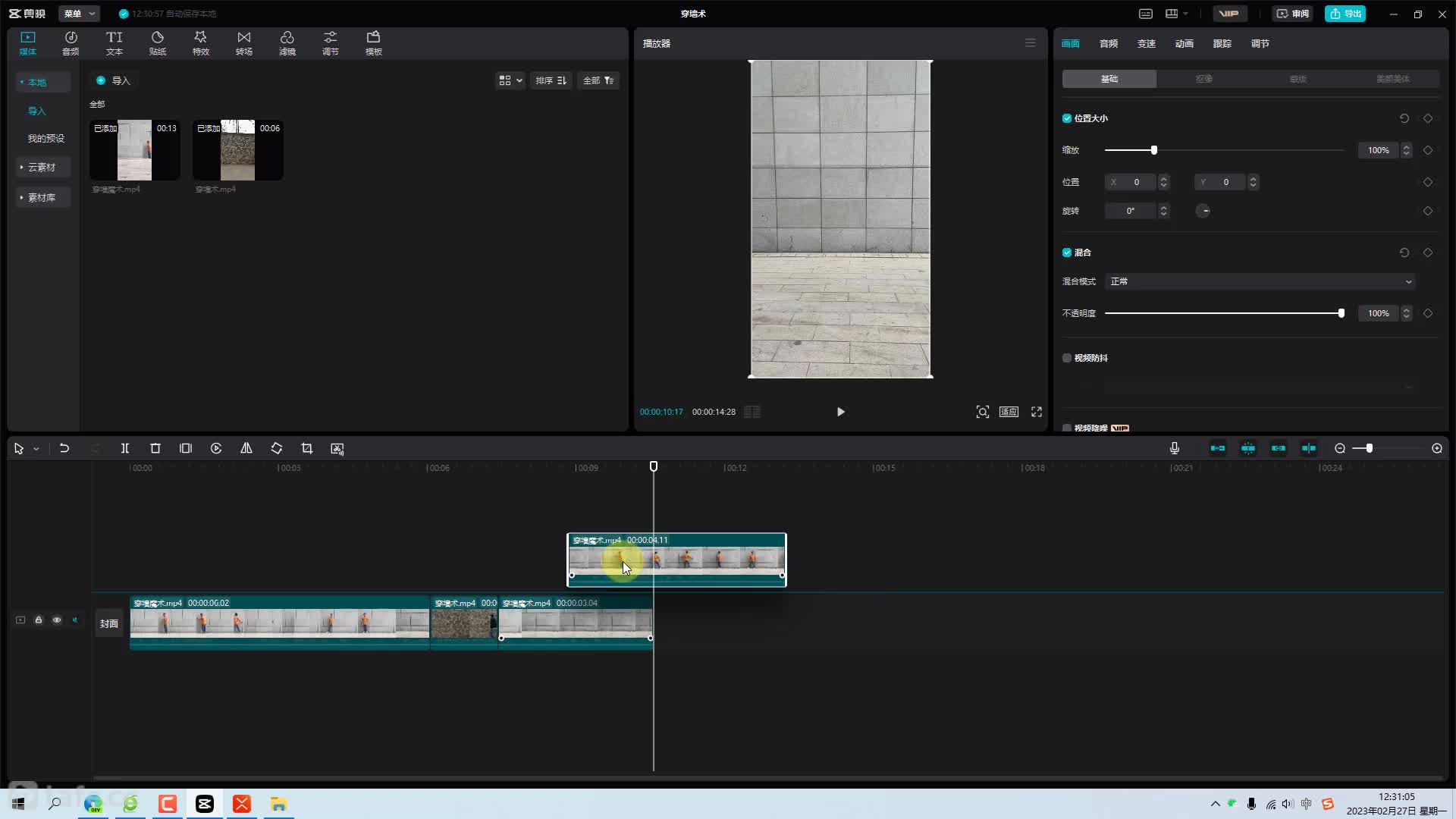Screen dimensions: 1456x819
Task: Click the microphone record voiceover icon
Action: (x=1174, y=448)
